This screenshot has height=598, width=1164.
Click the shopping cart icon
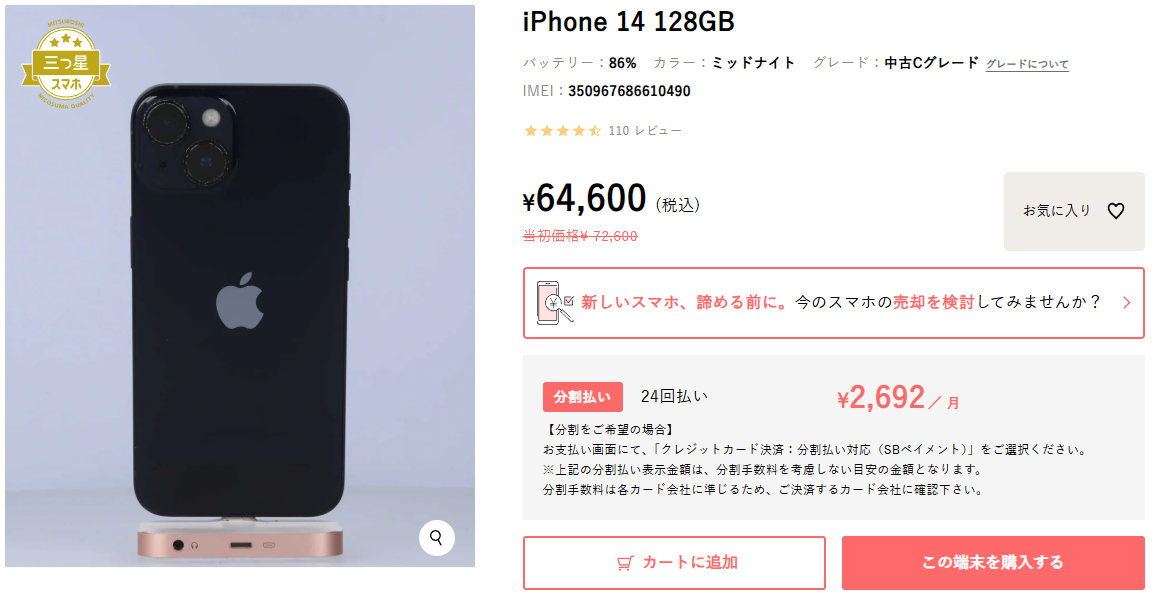click(625, 563)
